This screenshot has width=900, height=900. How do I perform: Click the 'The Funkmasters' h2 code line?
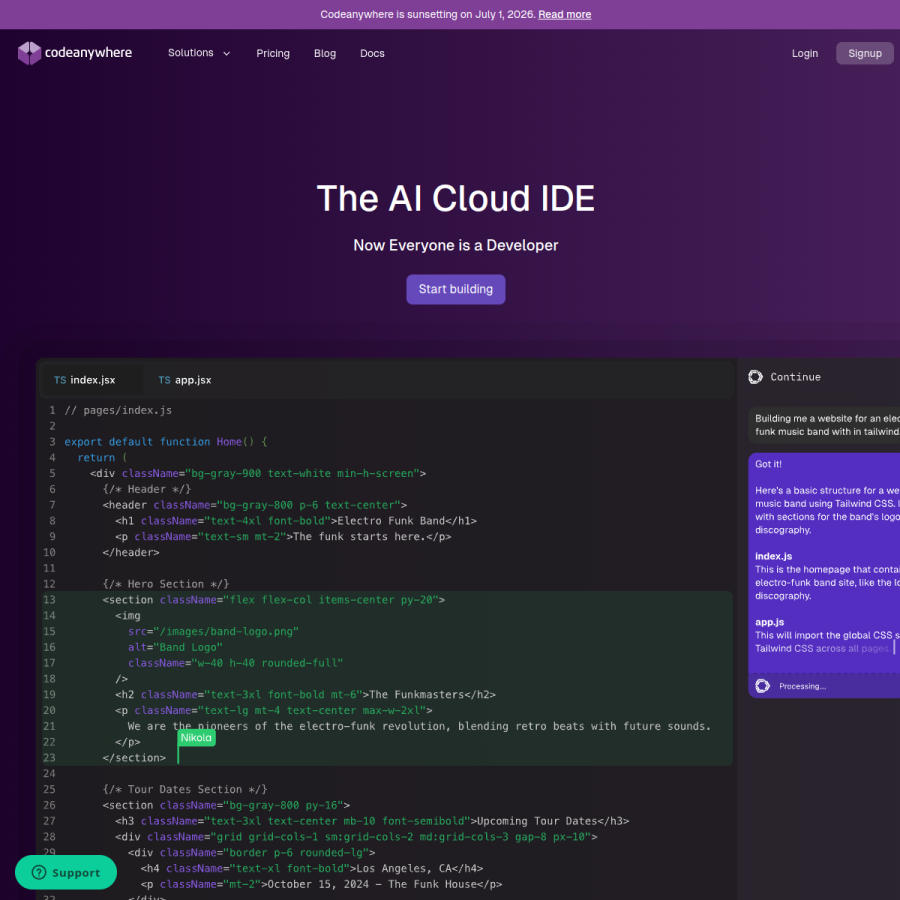[x=305, y=695]
